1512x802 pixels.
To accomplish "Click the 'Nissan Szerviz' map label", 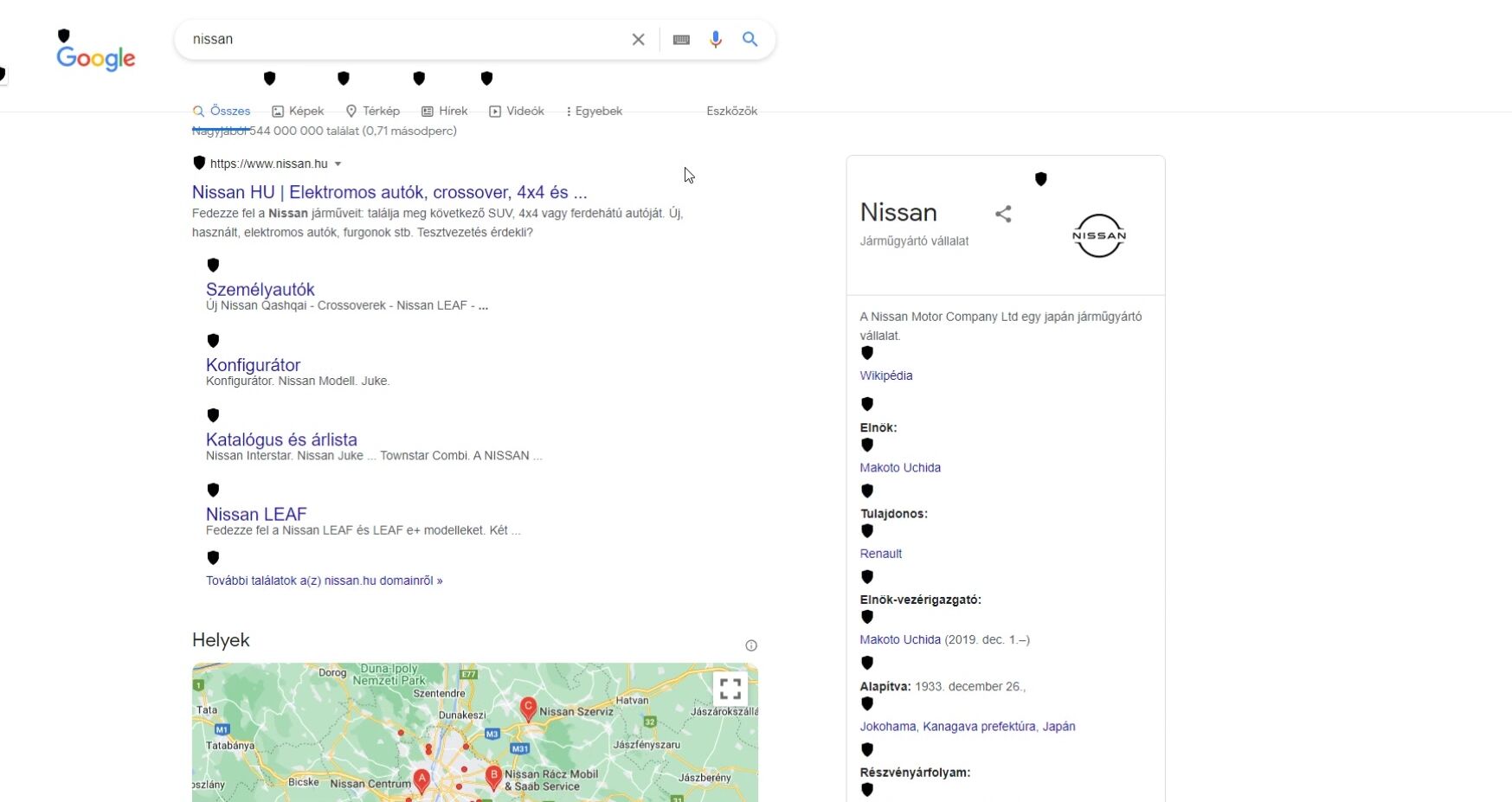I will point(576,711).
